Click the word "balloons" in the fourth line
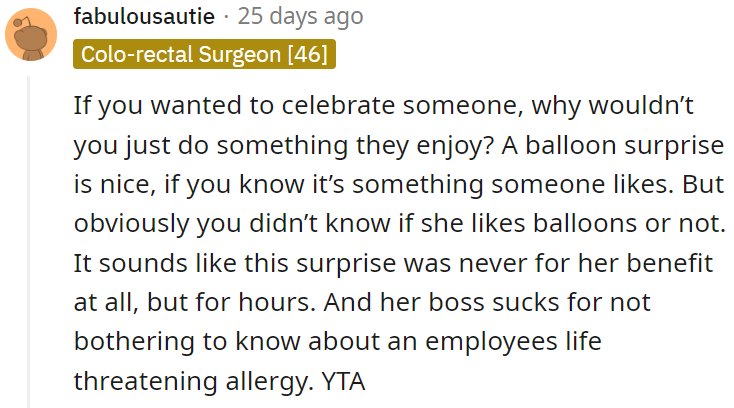The height and width of the screenshot is (408, 734). (571, 220)
